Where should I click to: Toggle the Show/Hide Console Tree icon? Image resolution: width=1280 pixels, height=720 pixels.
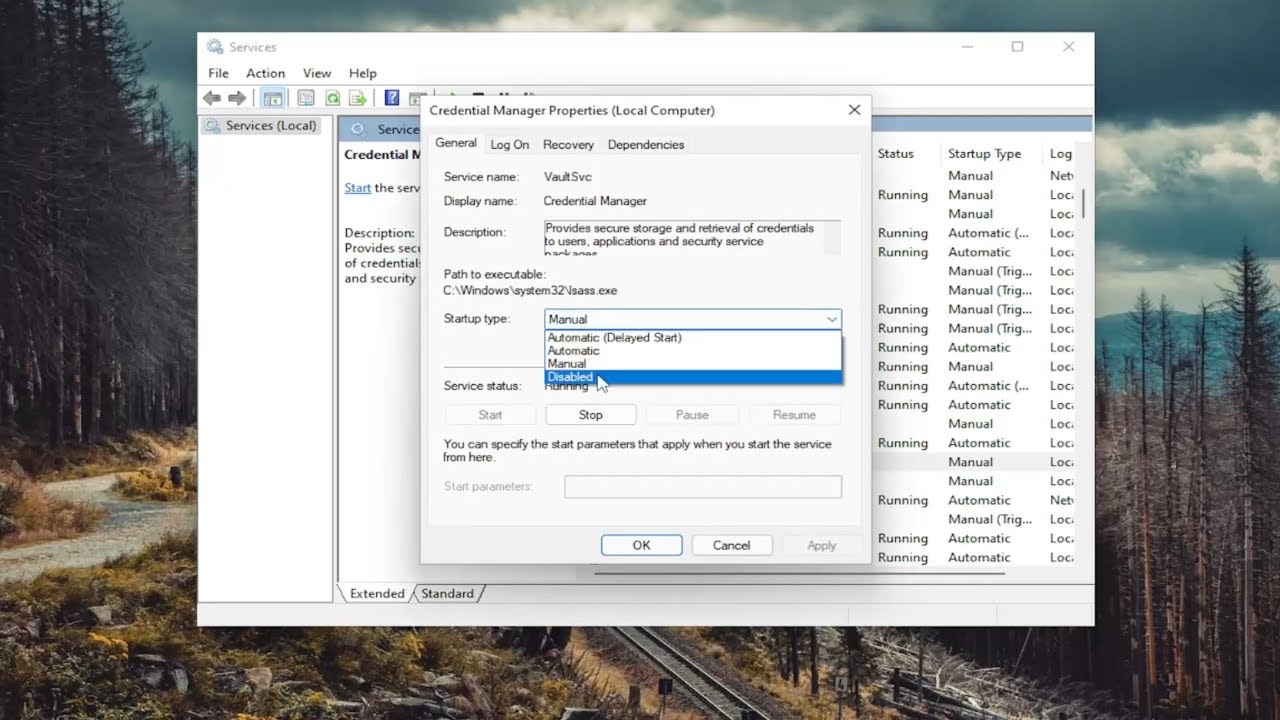click(272, 98)
